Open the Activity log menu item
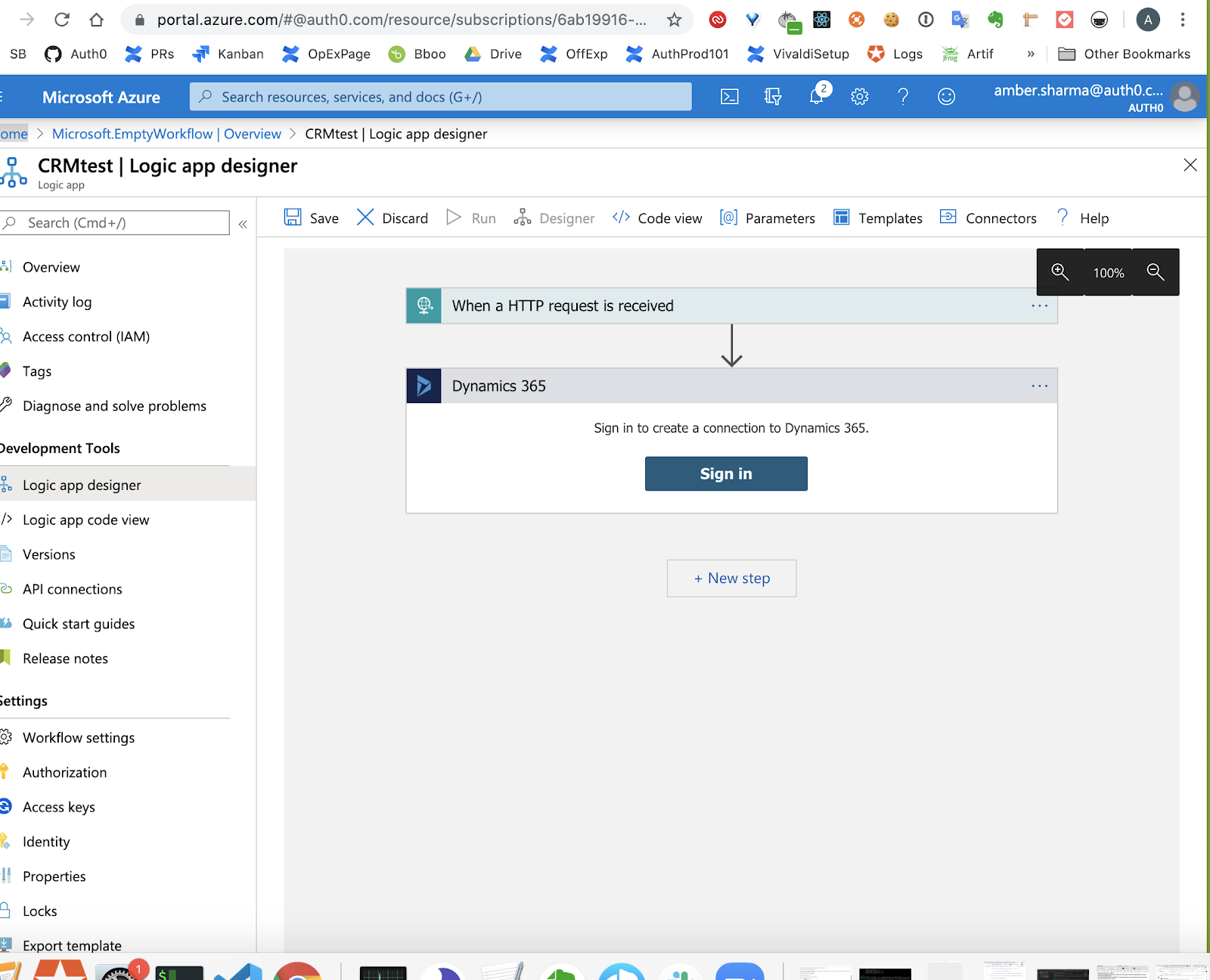Screen dimensions: 1210x980 [57, 302]
